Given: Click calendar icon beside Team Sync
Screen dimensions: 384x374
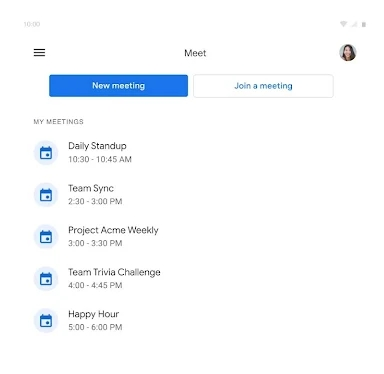Looking at the screenshot, I should click(x=46, y=195).
